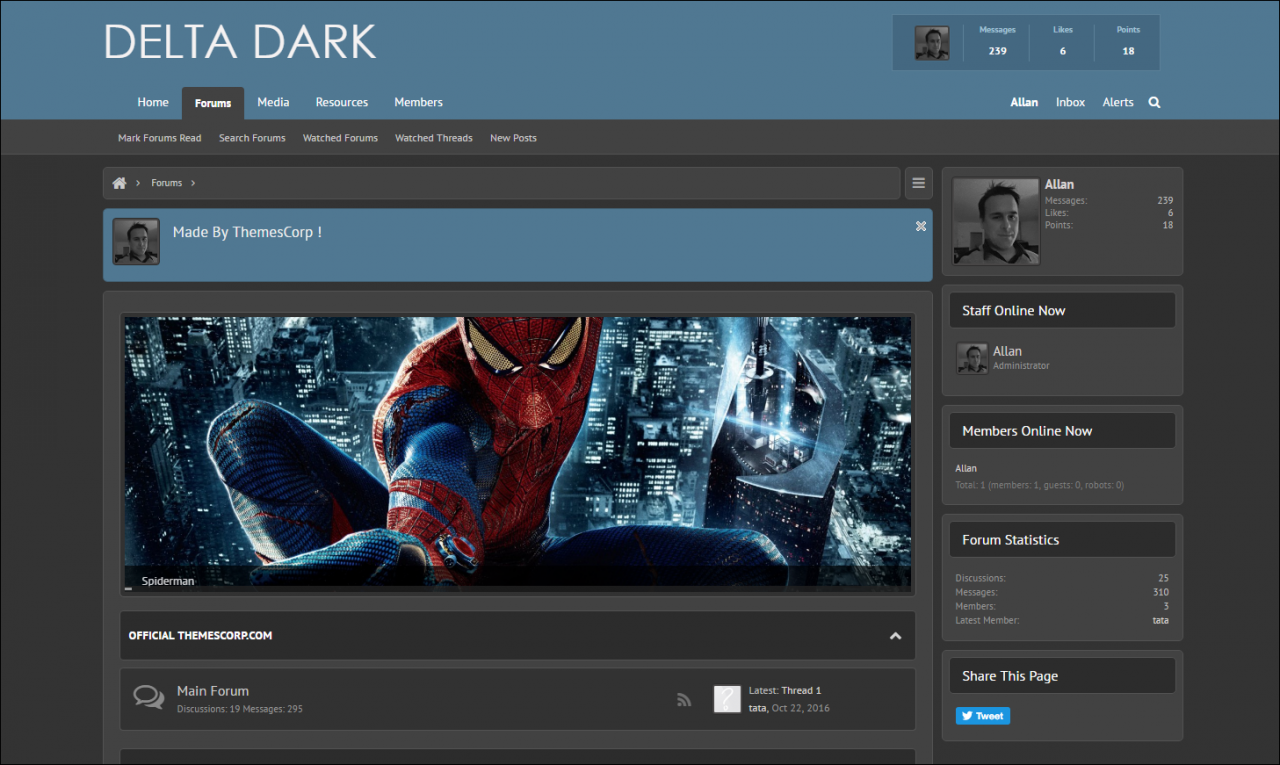
Task: Open the Watched Threads link
Action: [x=434, y=138]
